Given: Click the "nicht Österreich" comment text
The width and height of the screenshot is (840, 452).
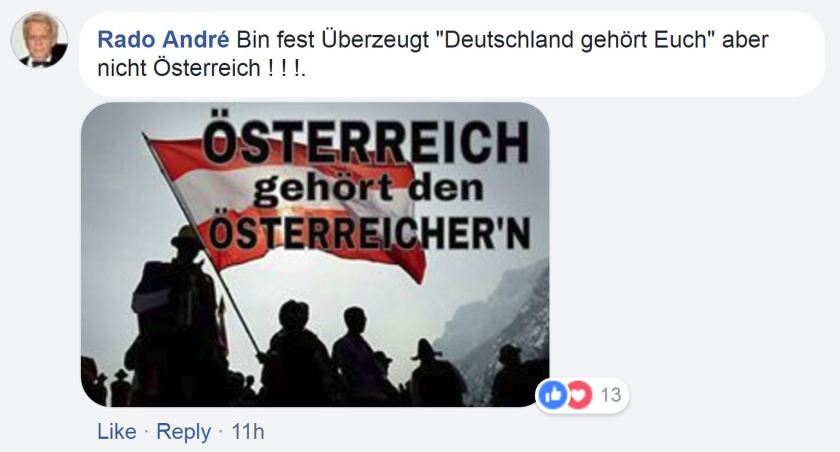Looking at the screenshot, I should pyautogui.click(x=179, y=69).
